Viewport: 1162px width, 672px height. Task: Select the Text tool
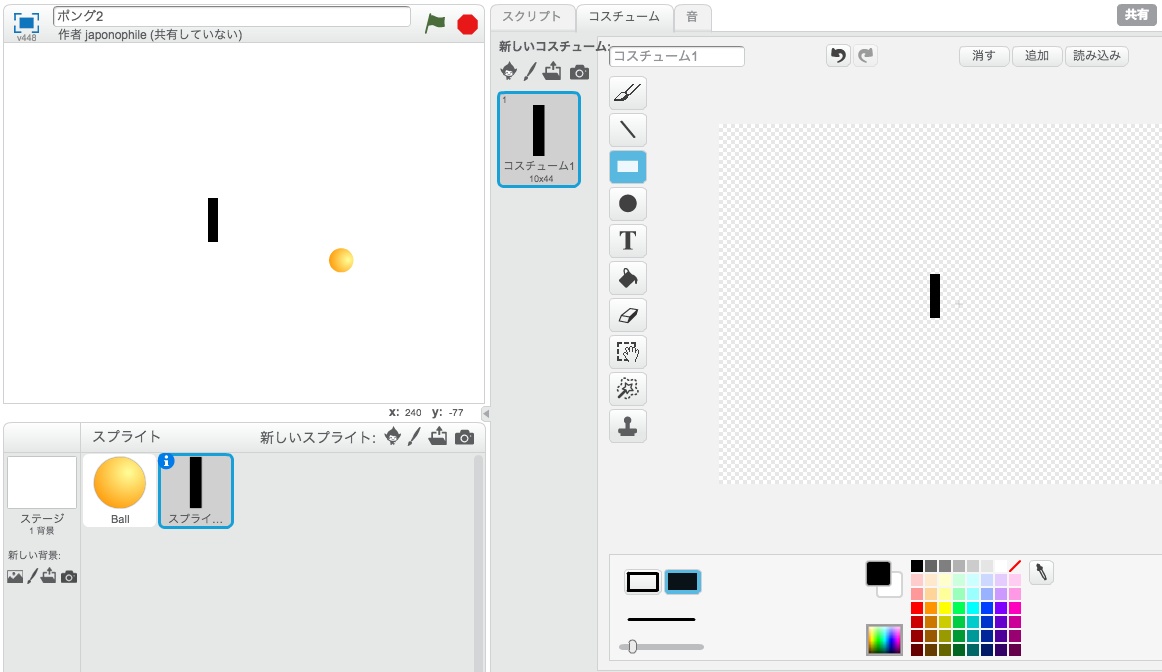tap(627, 240)
